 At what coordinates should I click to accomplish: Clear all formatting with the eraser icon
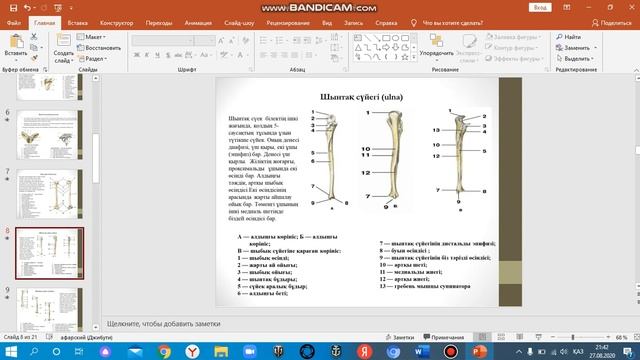point(246,40)
